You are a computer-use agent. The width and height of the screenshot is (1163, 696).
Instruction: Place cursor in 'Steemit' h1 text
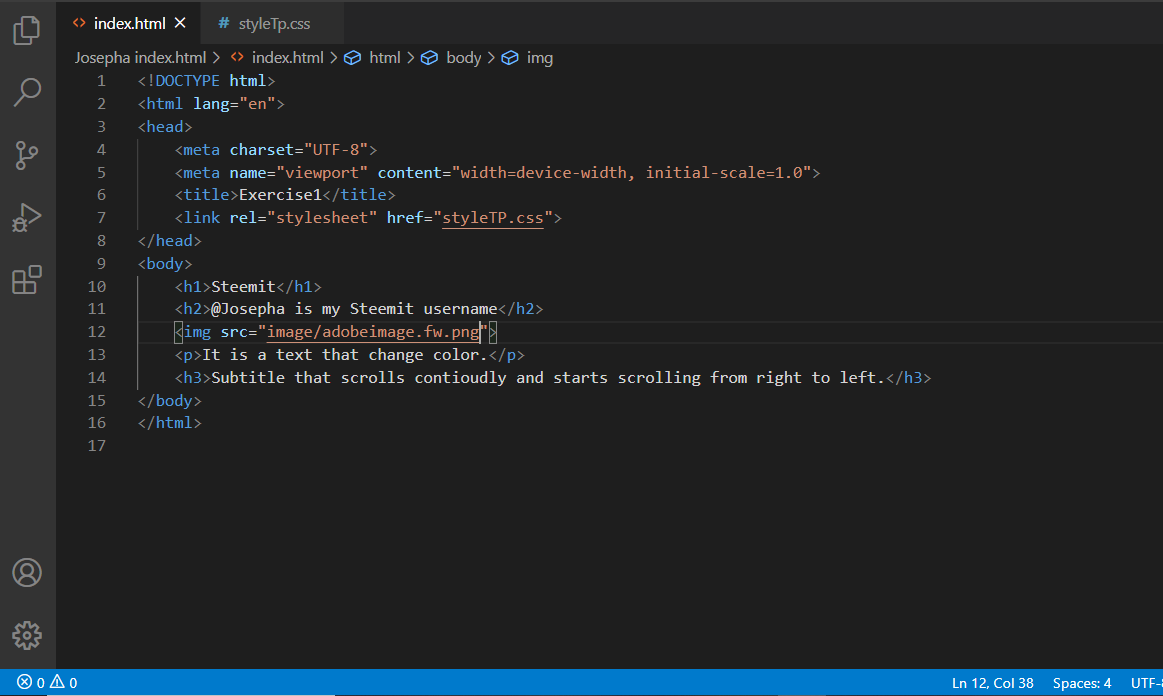(243, 286)
